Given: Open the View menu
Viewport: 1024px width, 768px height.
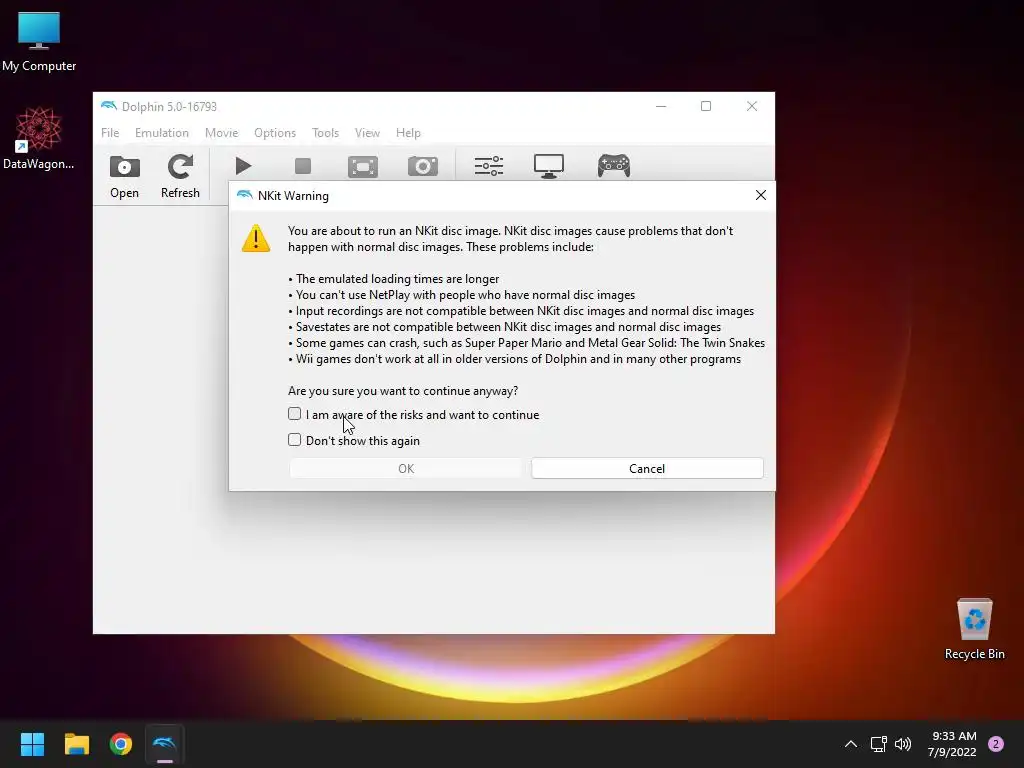Looking at the screenshot, I should (367, 133).
